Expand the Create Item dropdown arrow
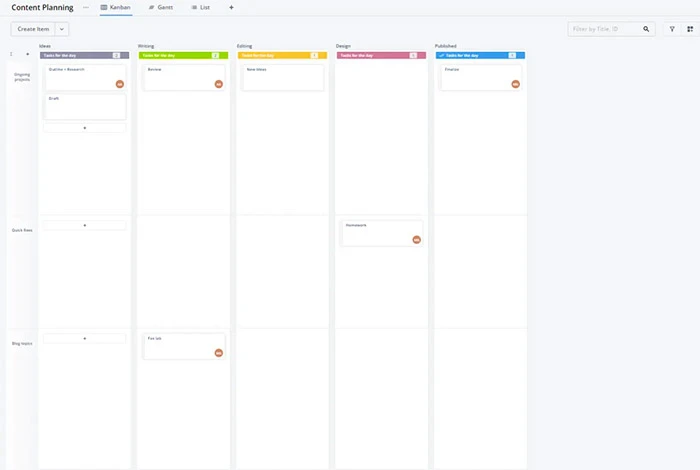The image size is (700, 470). click(62, 29)
